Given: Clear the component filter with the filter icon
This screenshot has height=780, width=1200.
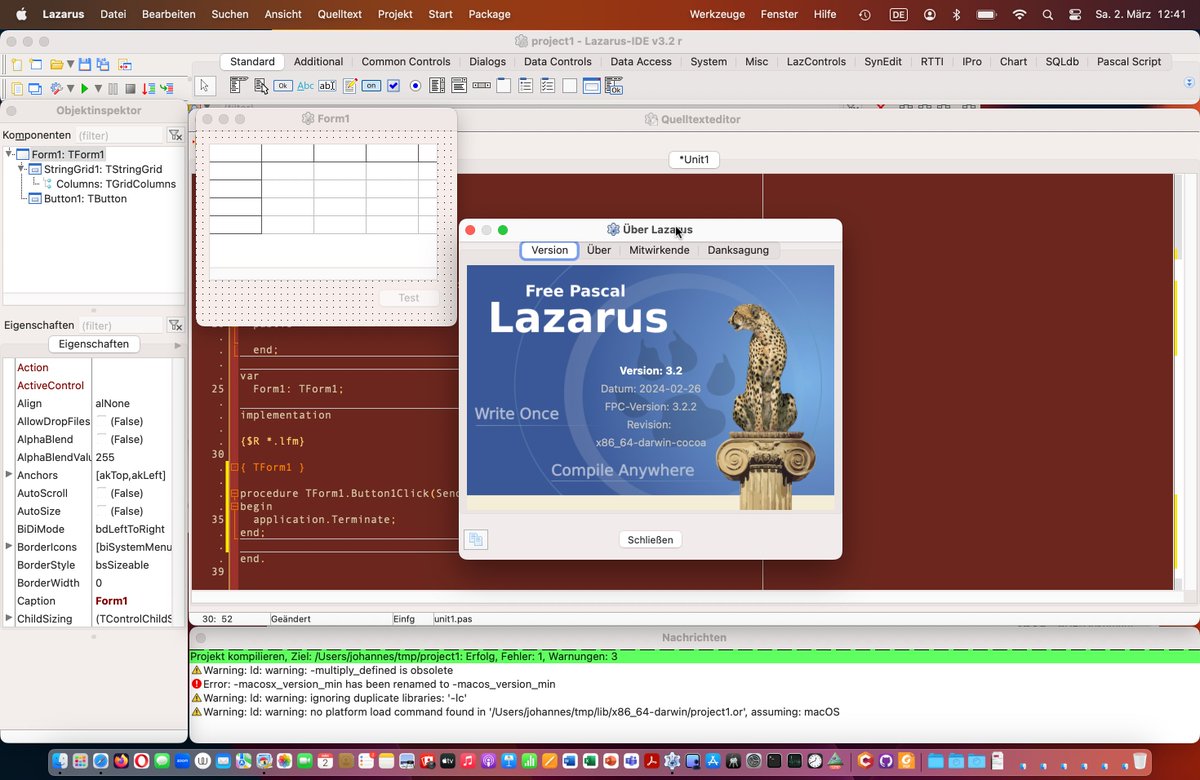Looking at the screenshot, I should point(176,134).
